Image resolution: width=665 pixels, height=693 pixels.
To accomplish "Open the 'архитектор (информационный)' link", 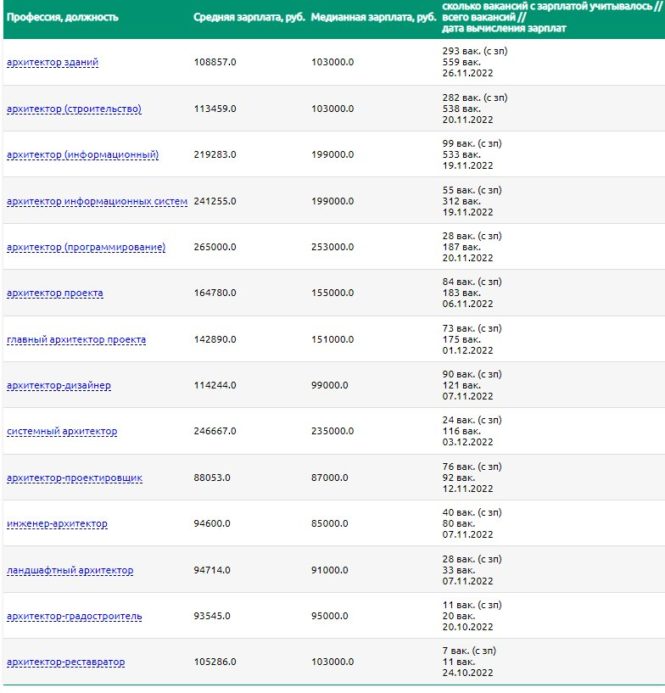I will [83, 155].
